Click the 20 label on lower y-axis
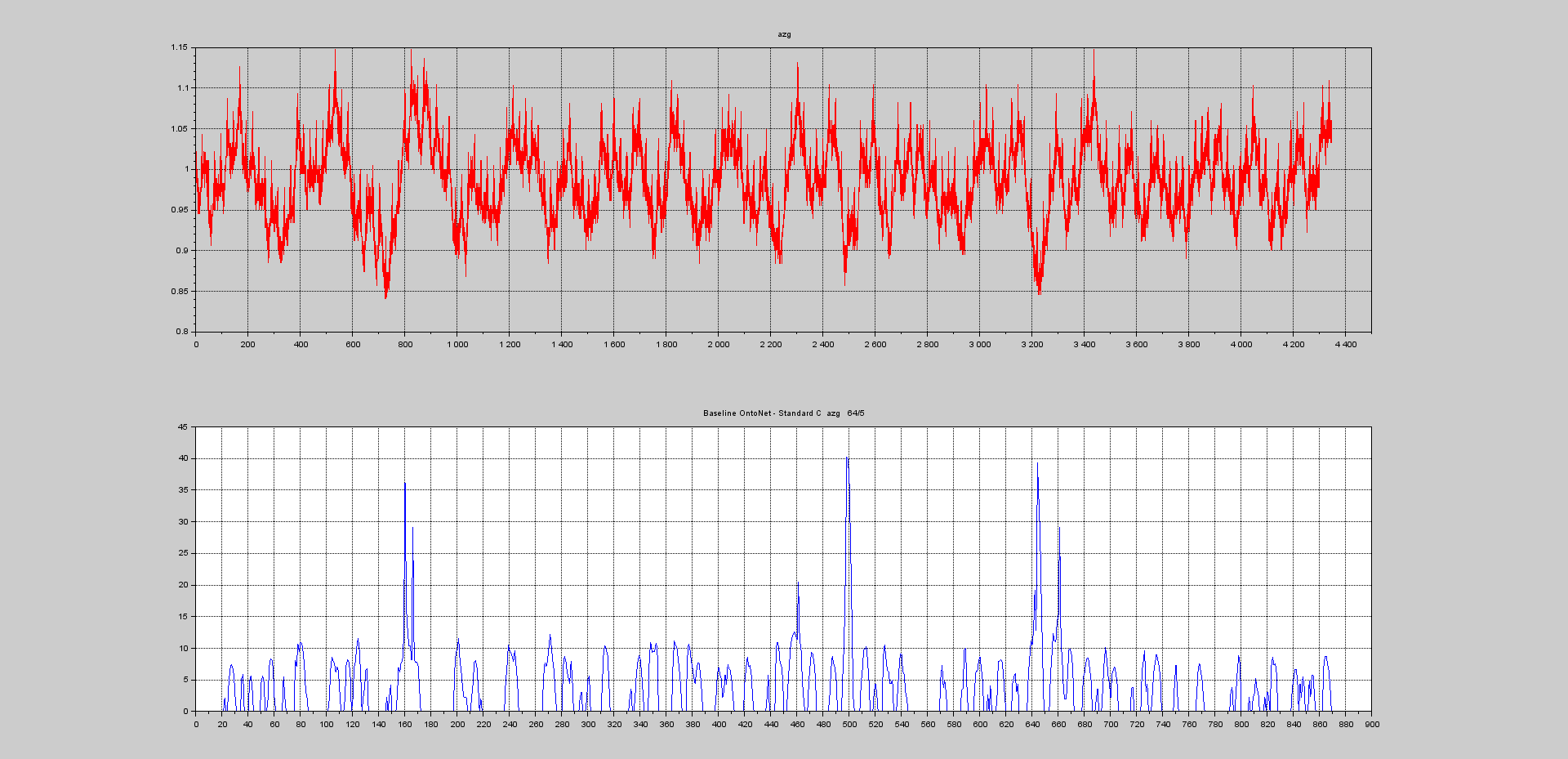The width and height of the screenshot is (1568, 759). tap(183, 585)
